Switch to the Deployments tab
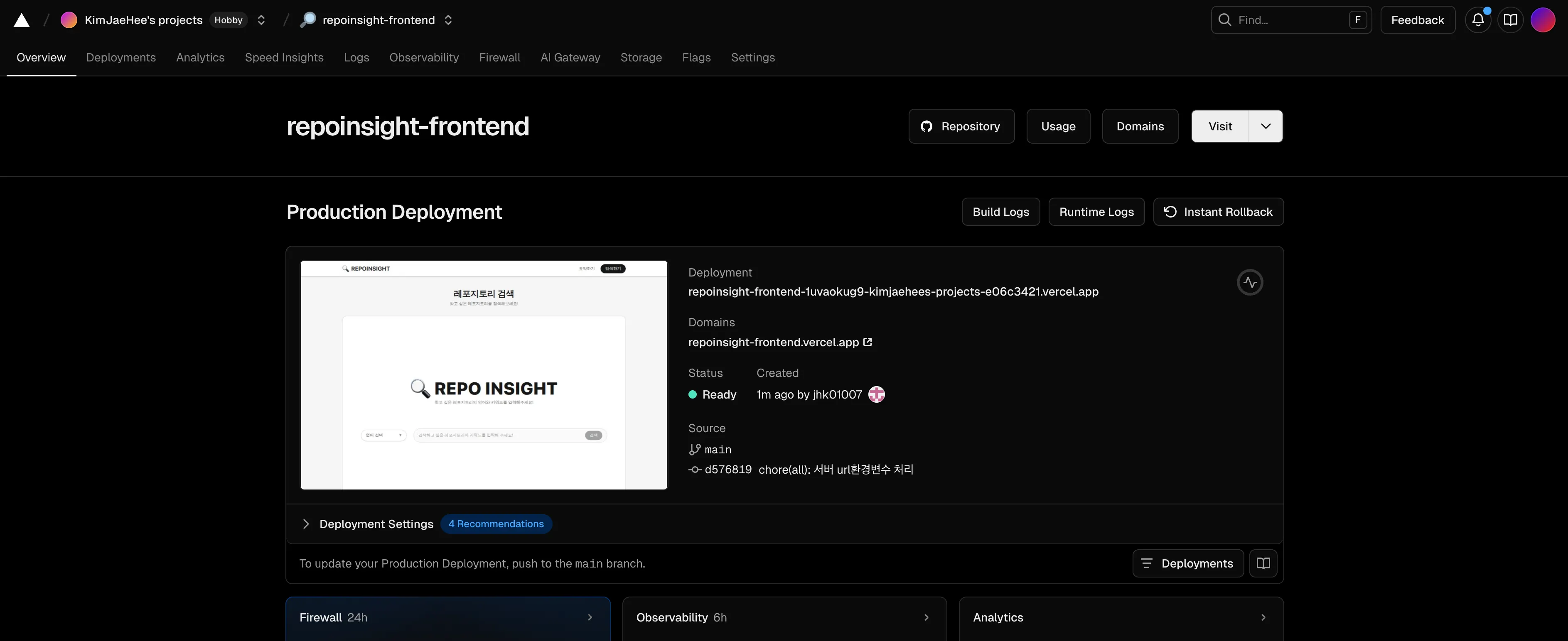This screenshot has width=1568, height=641. (x=120, y=57)
